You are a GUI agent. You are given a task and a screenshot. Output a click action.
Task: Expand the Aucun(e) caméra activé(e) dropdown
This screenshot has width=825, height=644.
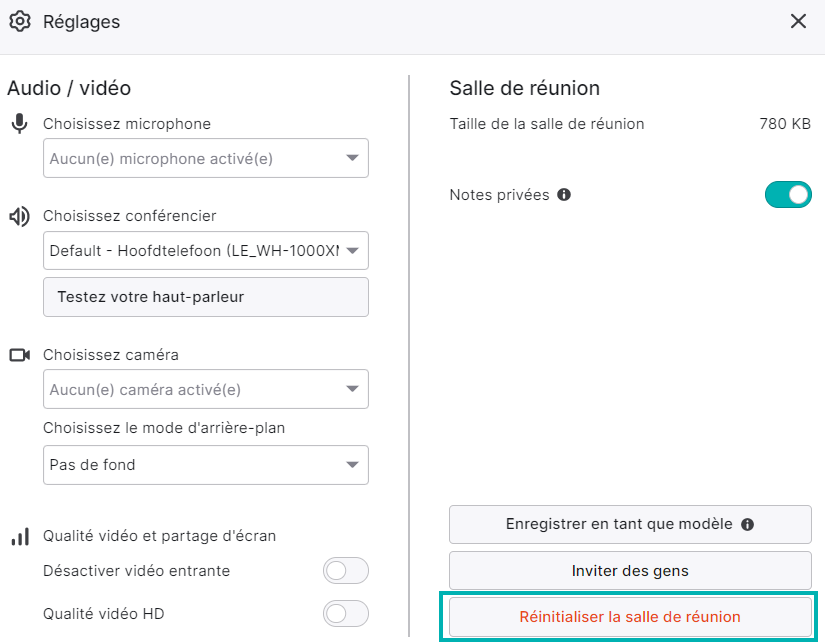pyautogui.click(x=206, y=389)
